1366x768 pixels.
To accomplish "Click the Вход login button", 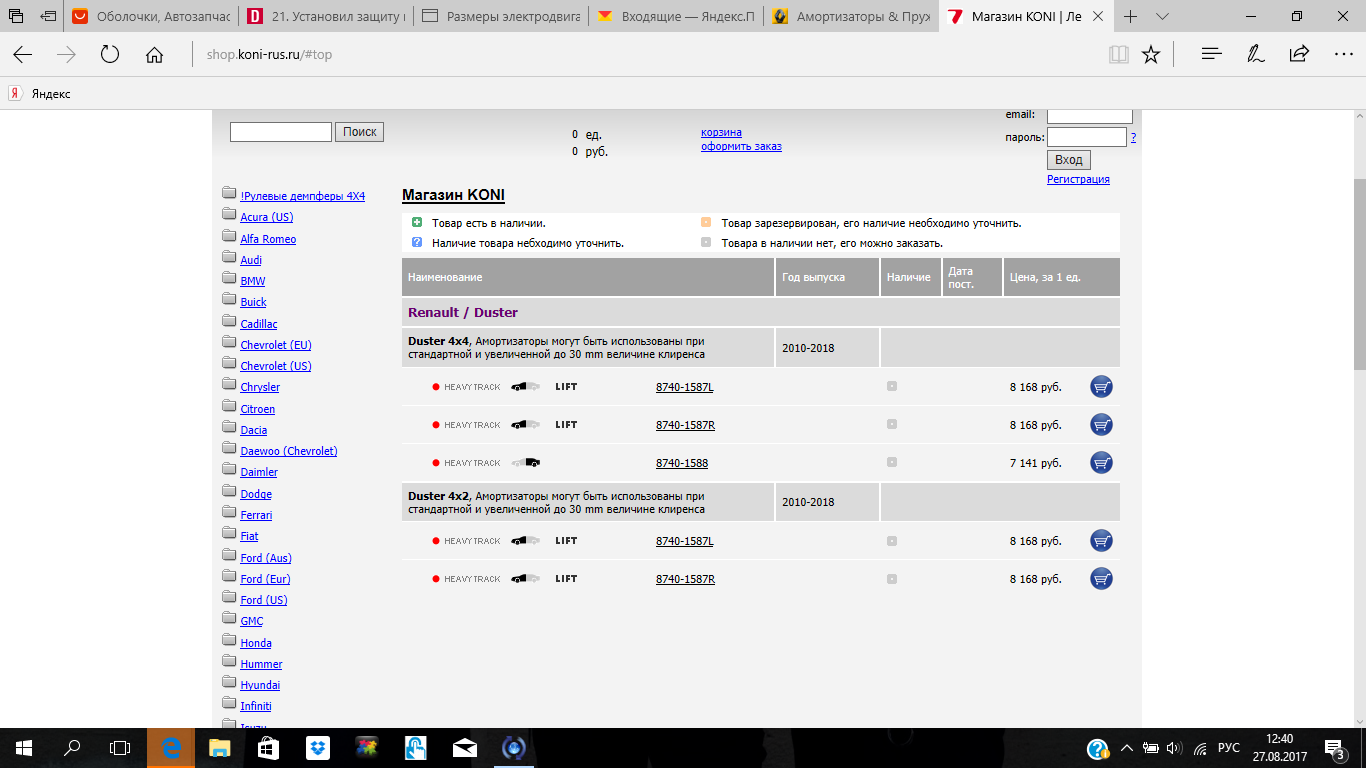I will click(x=1069, y=160).
